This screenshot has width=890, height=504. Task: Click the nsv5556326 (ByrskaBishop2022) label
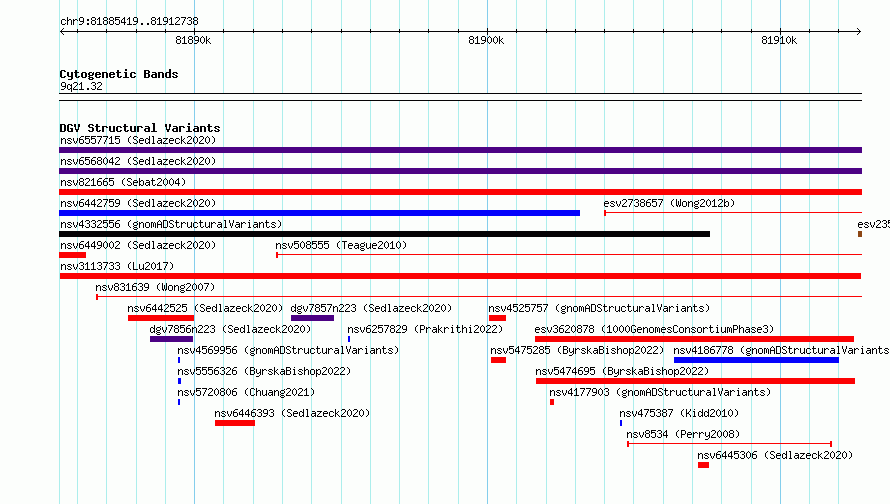pos(264,371)
